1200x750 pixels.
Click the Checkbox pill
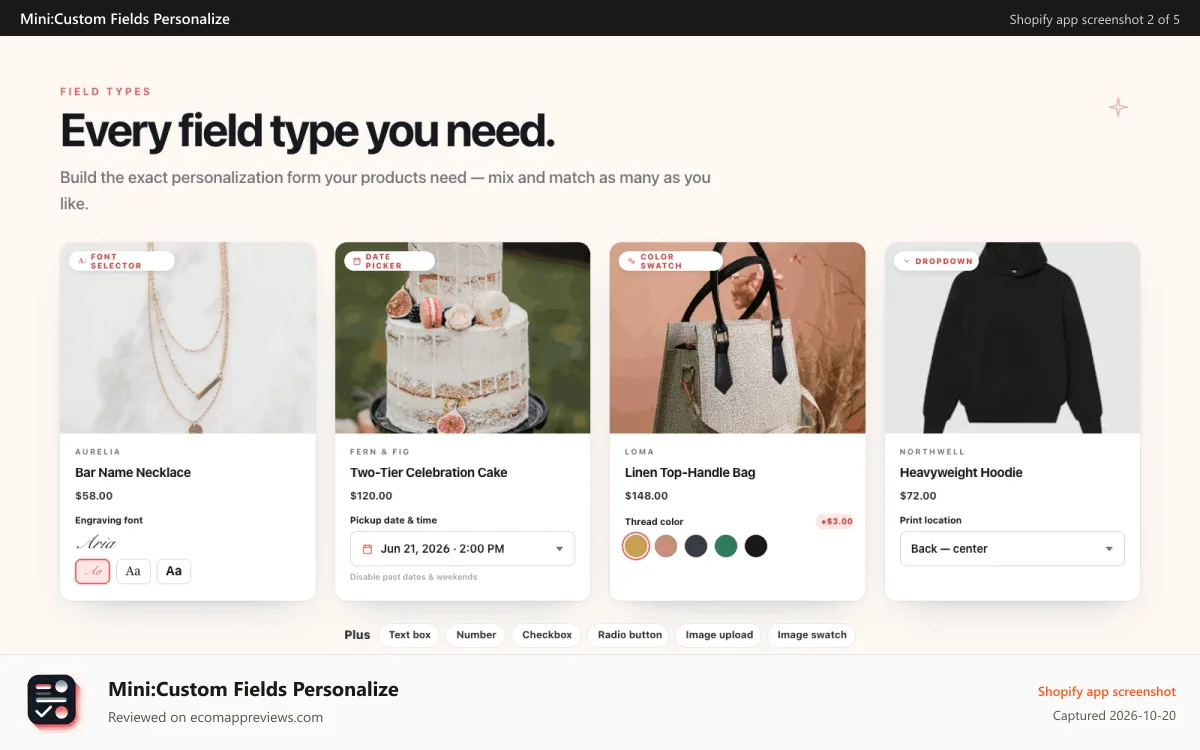[x=547, y=635]
